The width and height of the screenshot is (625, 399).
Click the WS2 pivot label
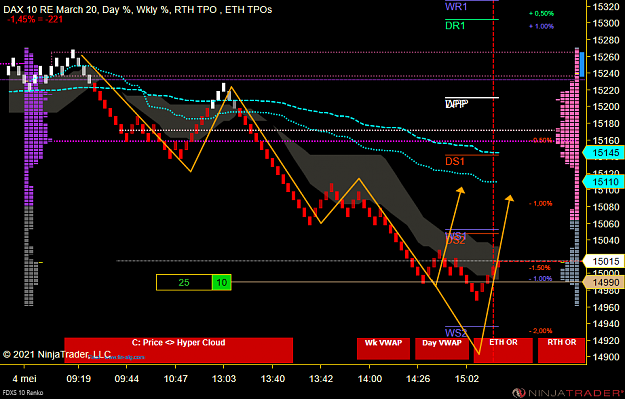click(x=456, y=333)
